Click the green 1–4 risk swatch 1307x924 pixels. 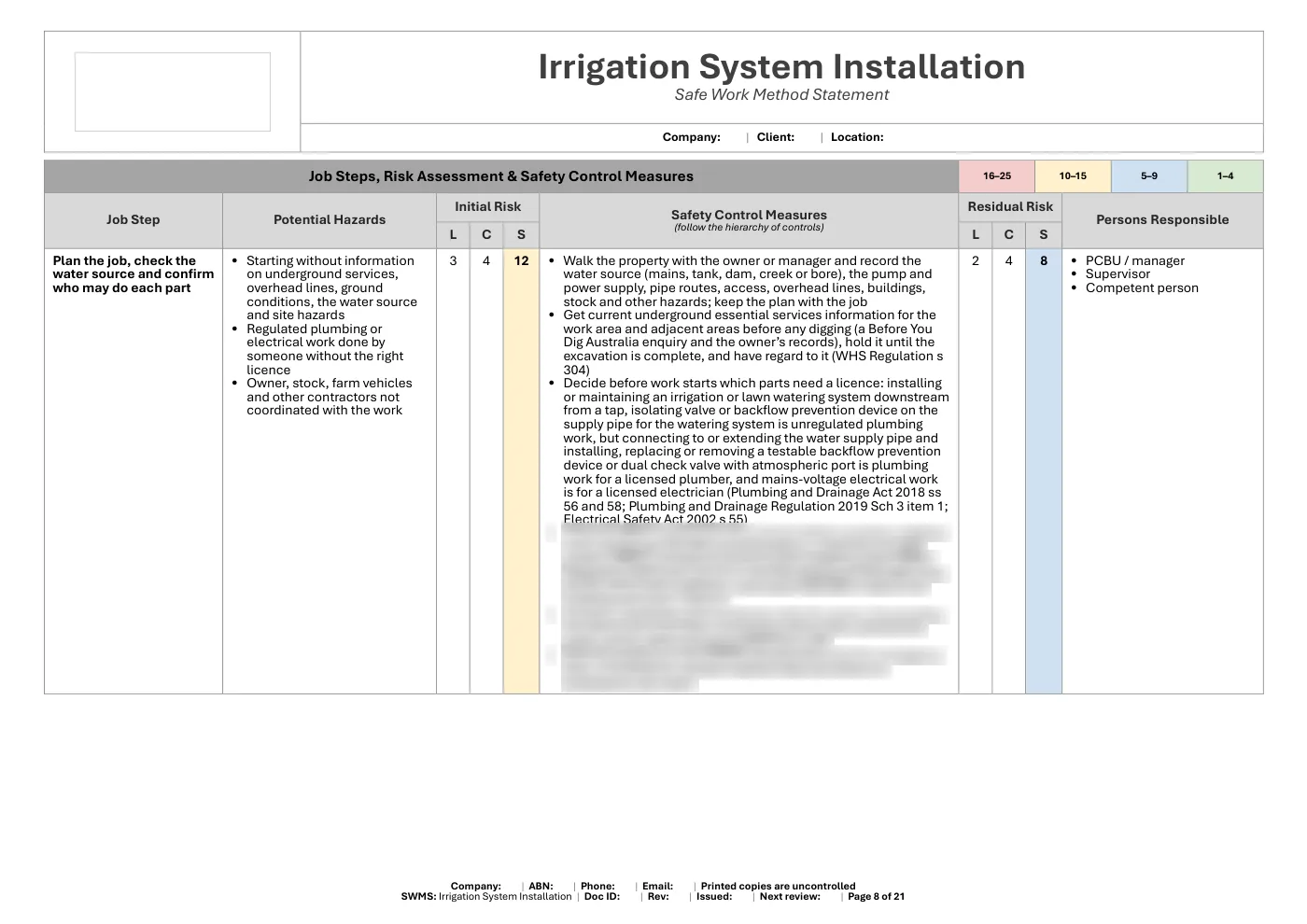point(1225,176)
